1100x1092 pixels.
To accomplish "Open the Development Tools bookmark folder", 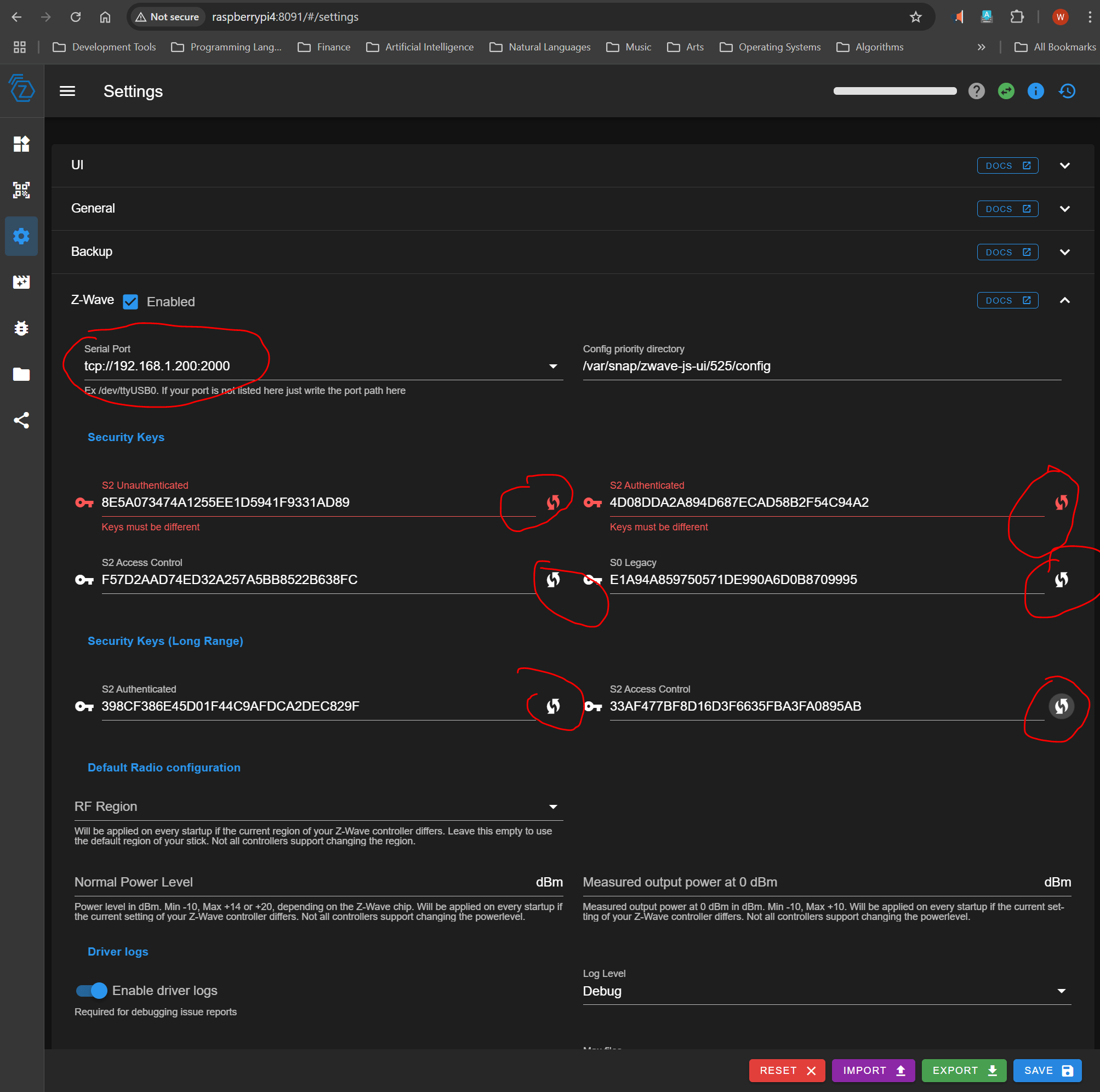I will (104, 47).
